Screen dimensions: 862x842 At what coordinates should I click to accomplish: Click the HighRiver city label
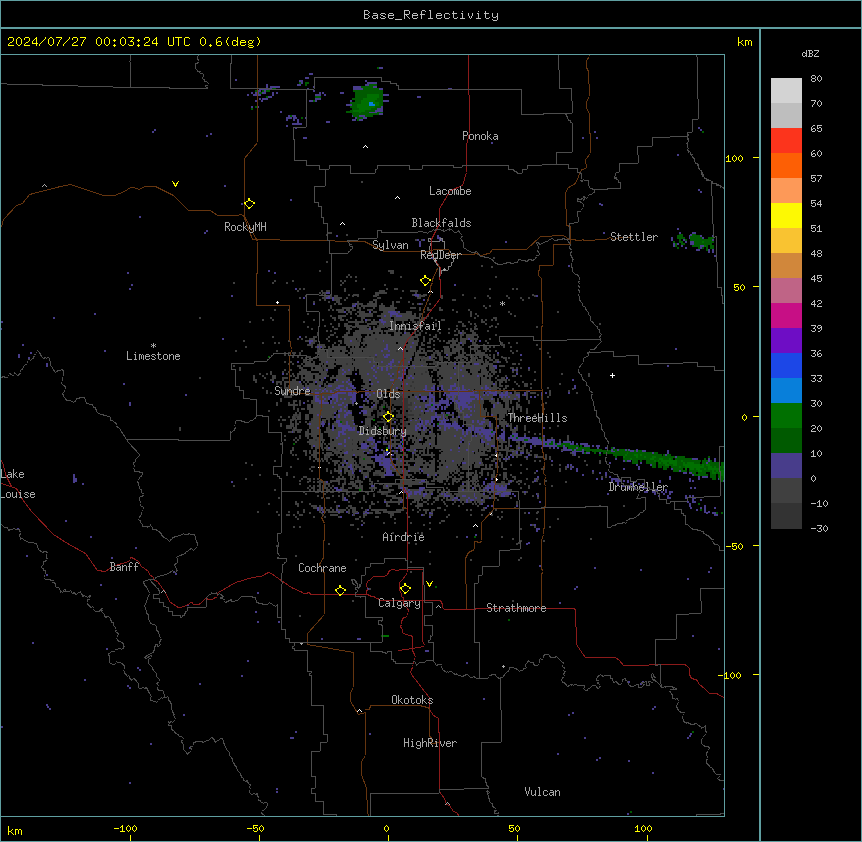[x=430, y=743]
